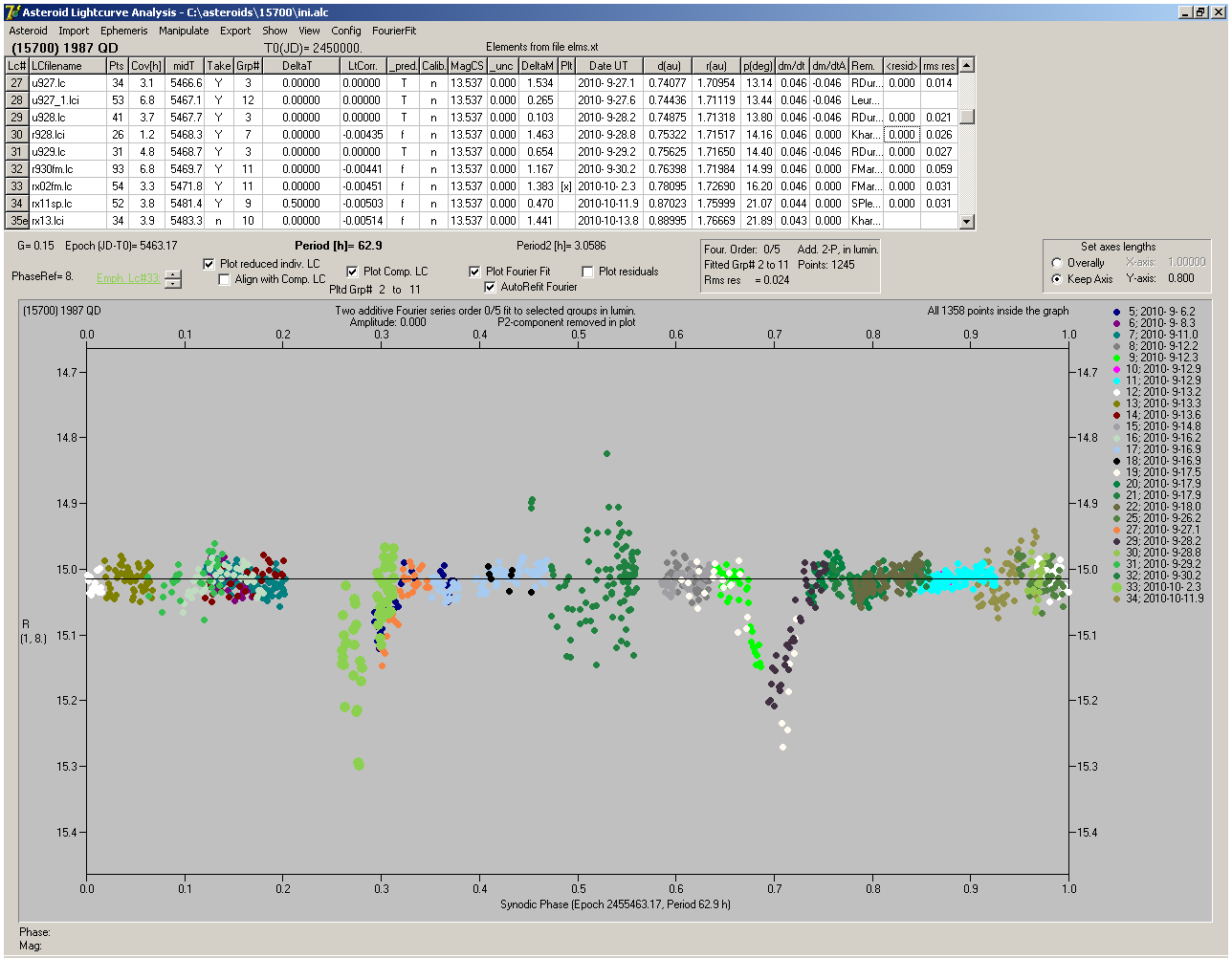Open the FourierFit menu

(x=394, y=31)
